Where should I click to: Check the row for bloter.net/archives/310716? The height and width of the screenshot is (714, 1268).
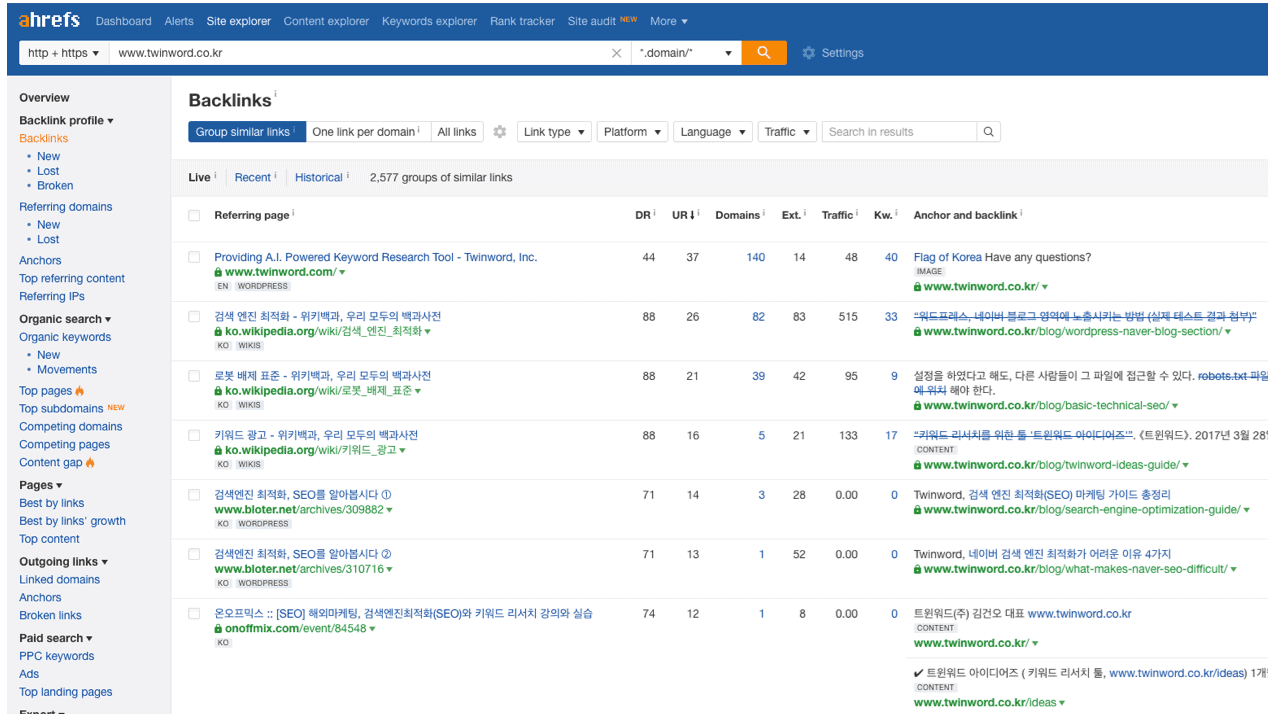tap(194, 554)
